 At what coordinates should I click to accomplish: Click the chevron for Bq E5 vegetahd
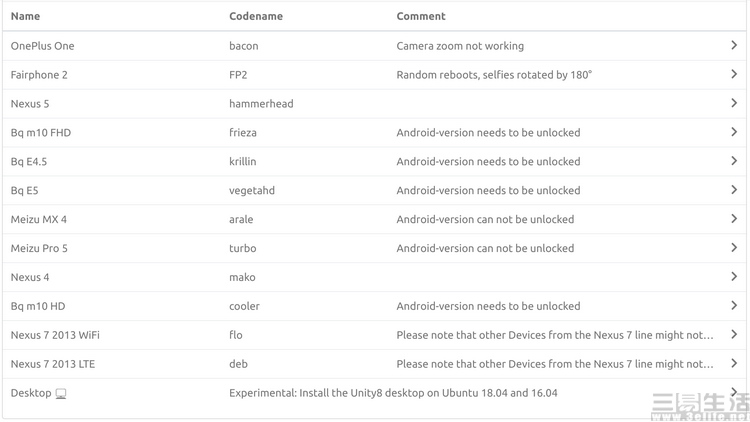pyautogui.click(x=734, y=189)
